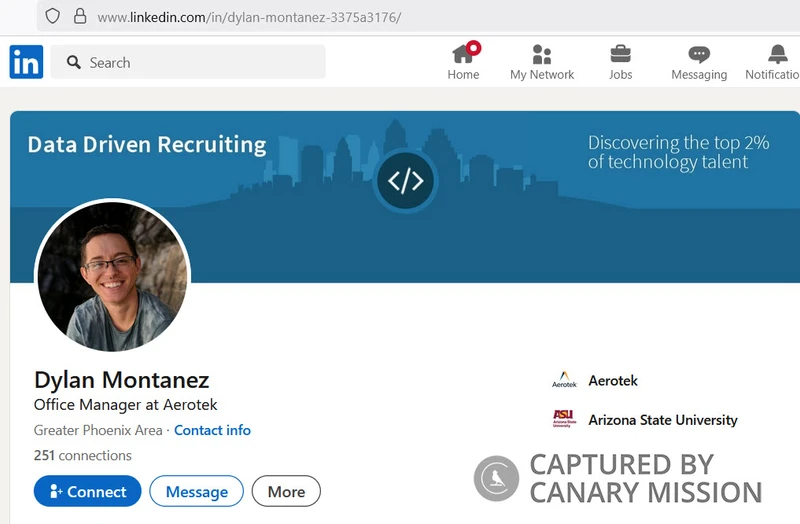The height and width of the screenshot is (524, 800).
Task: Open the Contact info link
Action: [x=212, y=430]
